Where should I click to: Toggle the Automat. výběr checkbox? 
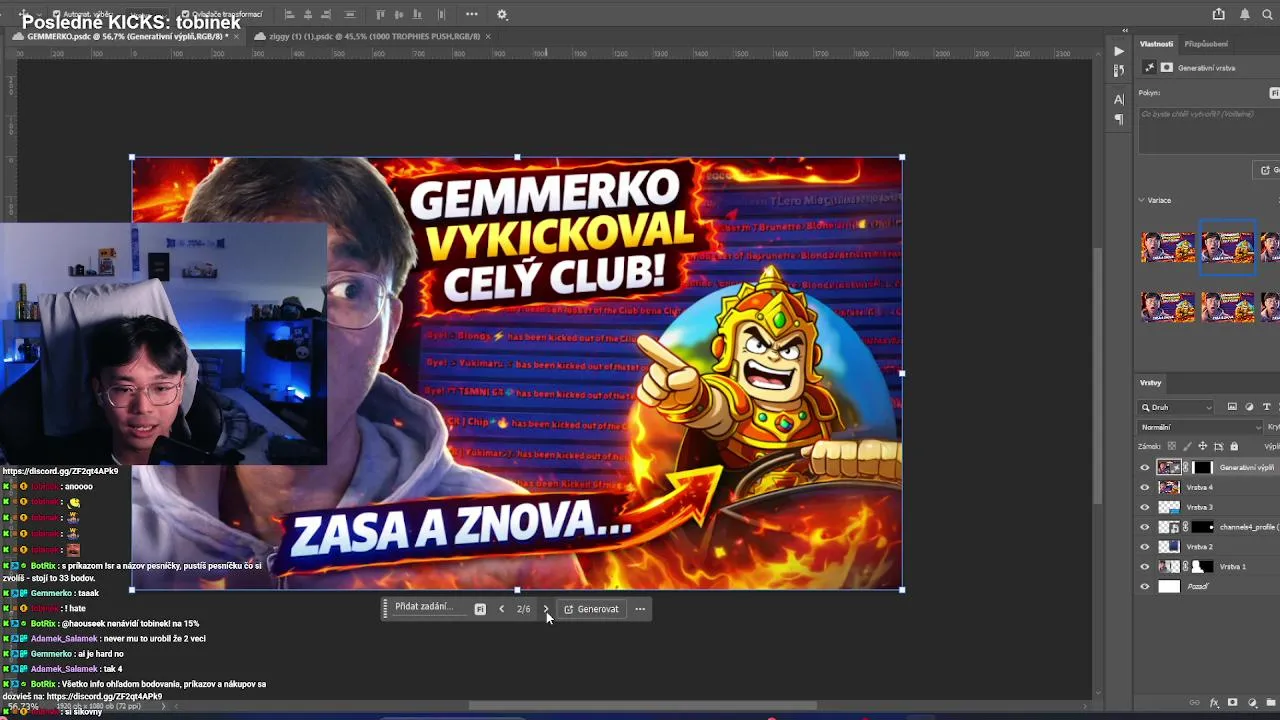56,14
